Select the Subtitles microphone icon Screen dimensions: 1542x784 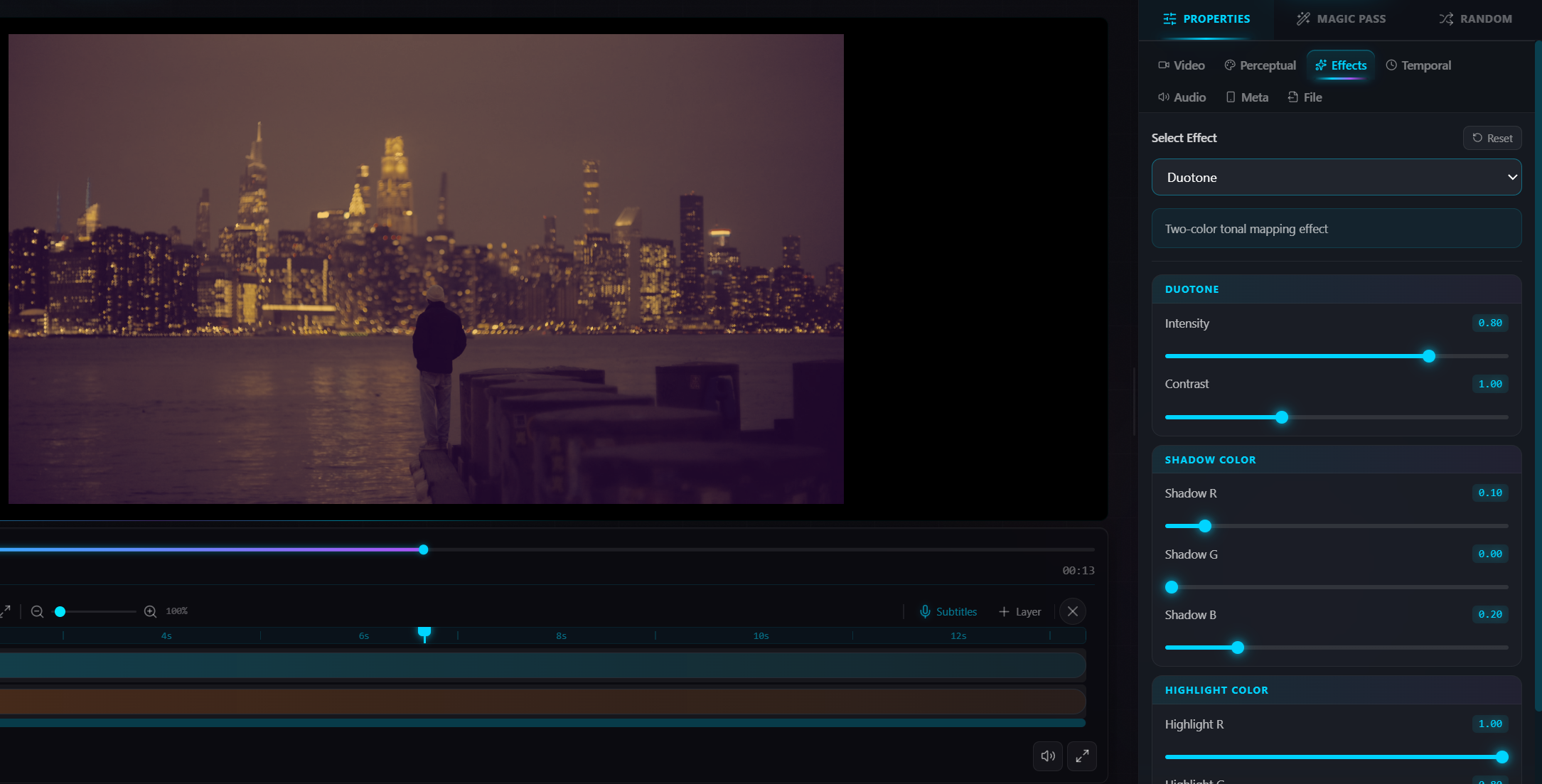(925, 611)
